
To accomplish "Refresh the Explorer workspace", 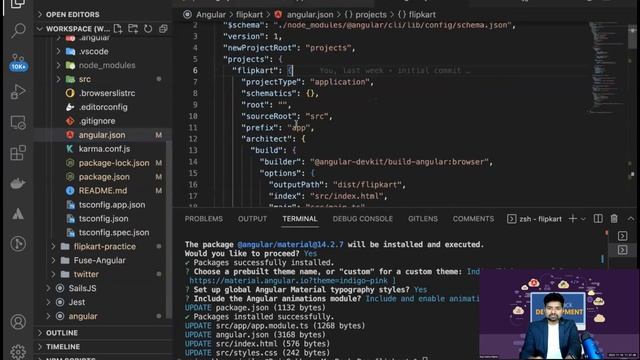I will click(x=148, y=29).
